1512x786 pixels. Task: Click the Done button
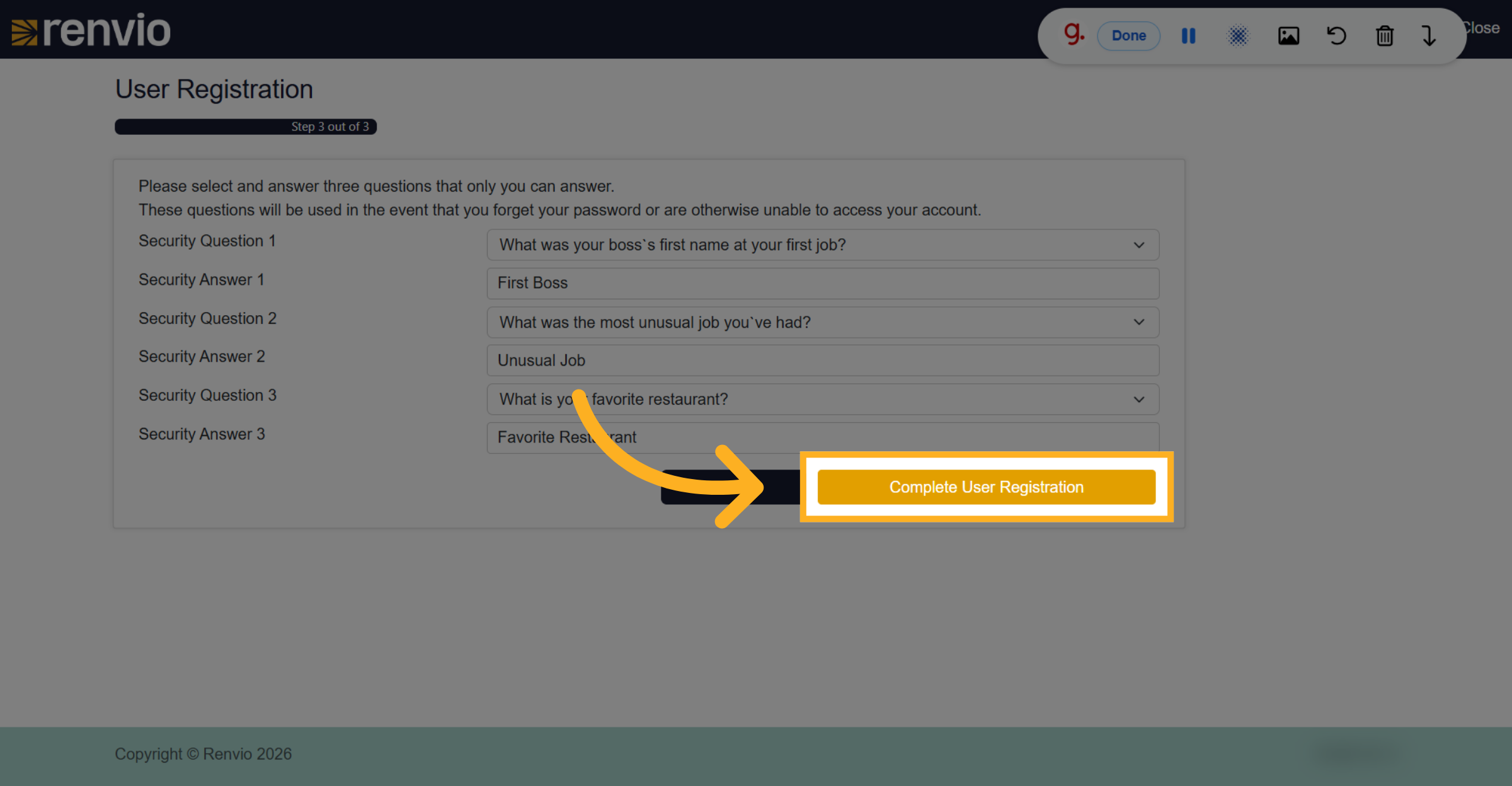click(1128, 35)
